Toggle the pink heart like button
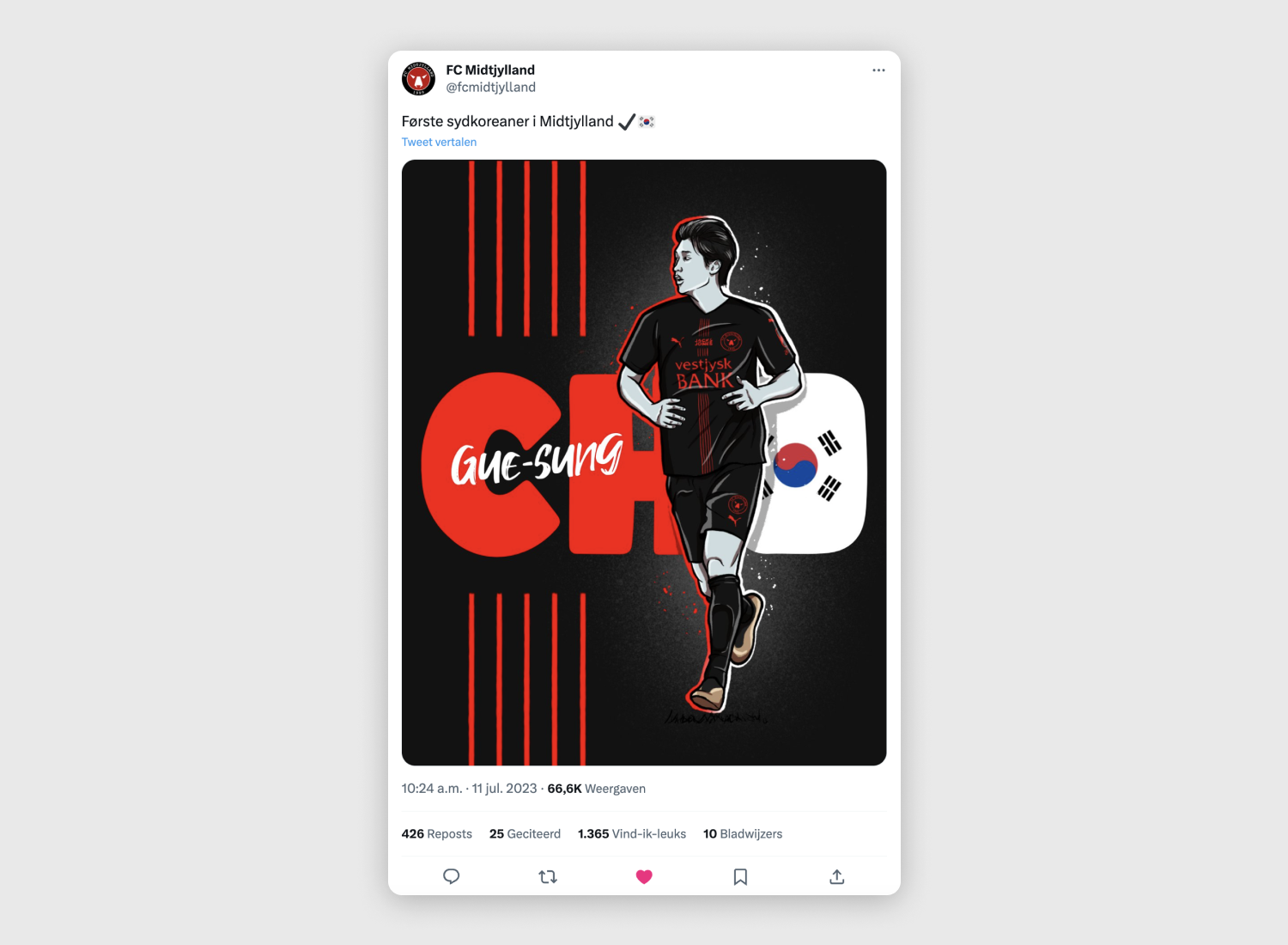 point(644,876)
